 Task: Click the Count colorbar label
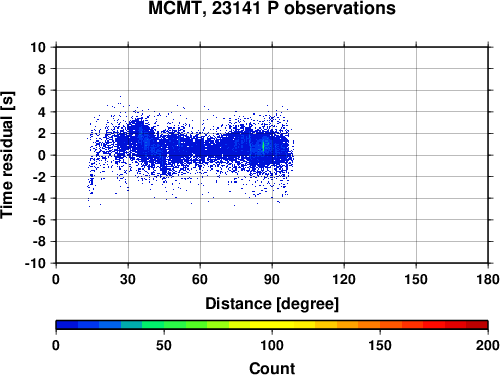coord(272,368)
